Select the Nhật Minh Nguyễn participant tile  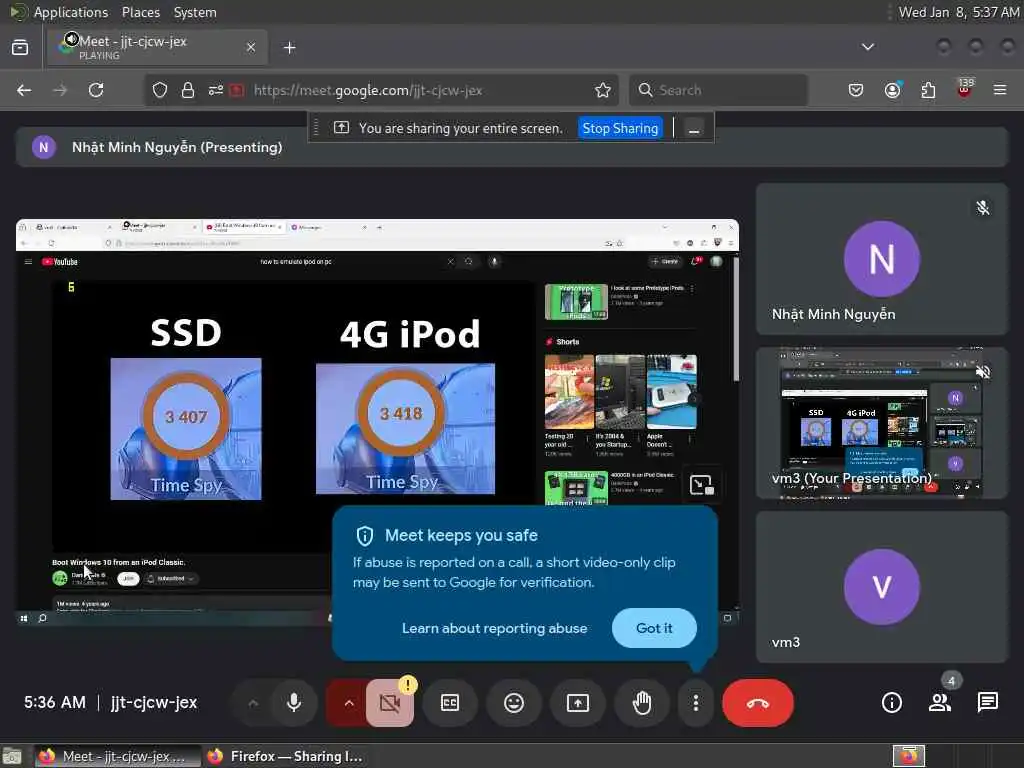tap(882, 259)
